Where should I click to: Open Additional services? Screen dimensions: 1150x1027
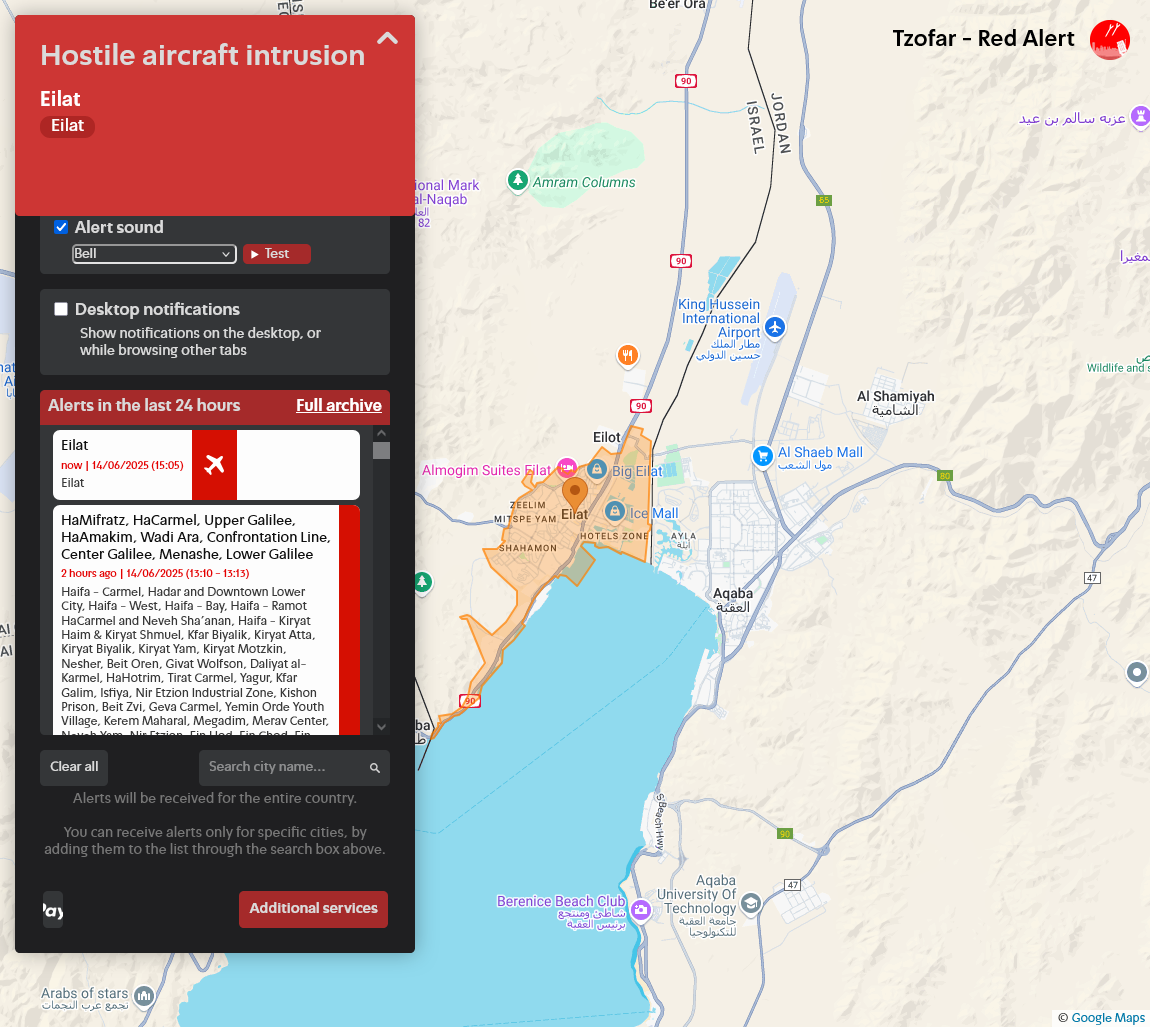click(313, 909)
